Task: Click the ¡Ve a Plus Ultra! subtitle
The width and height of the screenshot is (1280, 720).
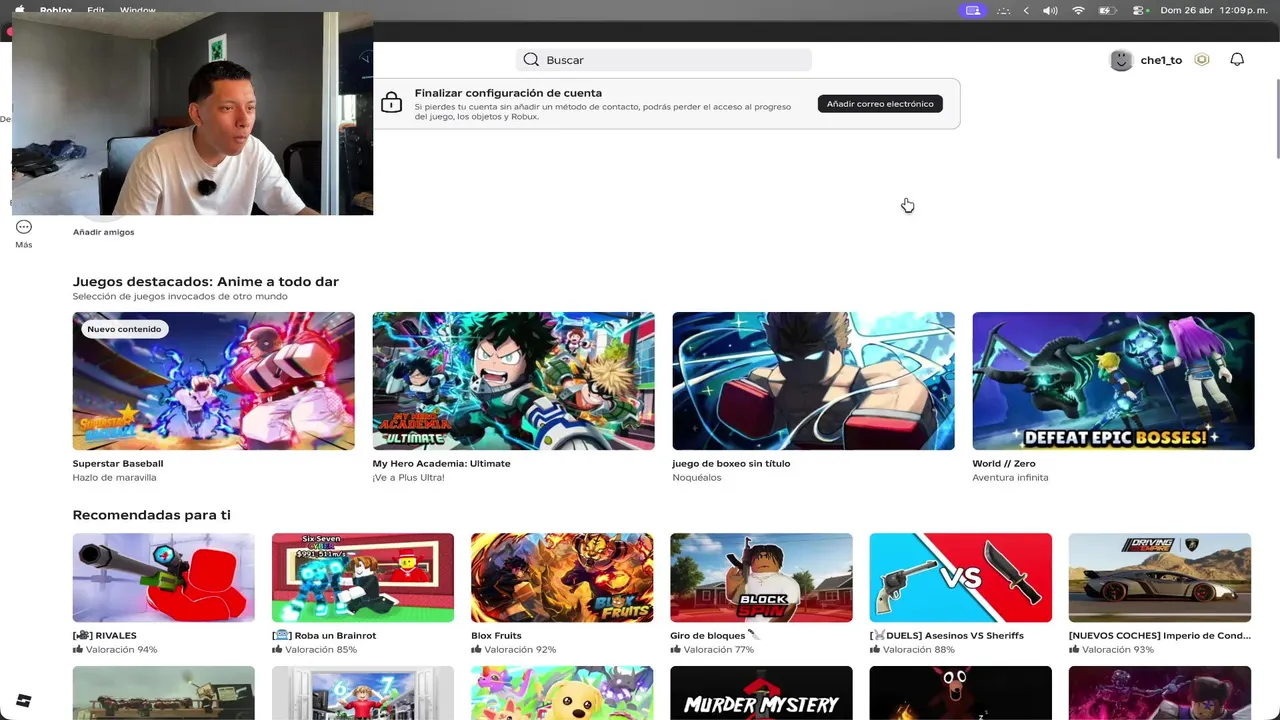Action: pyautogui.click(x=408, y=478)
